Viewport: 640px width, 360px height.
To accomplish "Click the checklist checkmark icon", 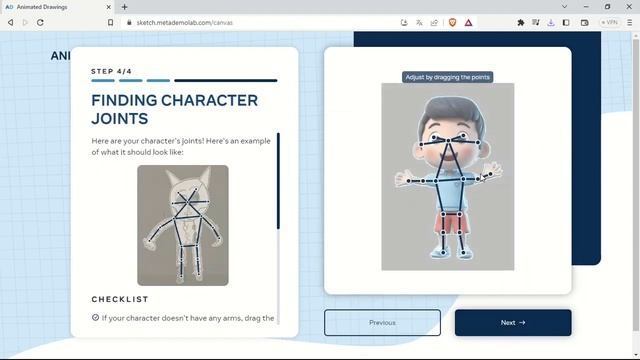I will [x=96, y=317].
